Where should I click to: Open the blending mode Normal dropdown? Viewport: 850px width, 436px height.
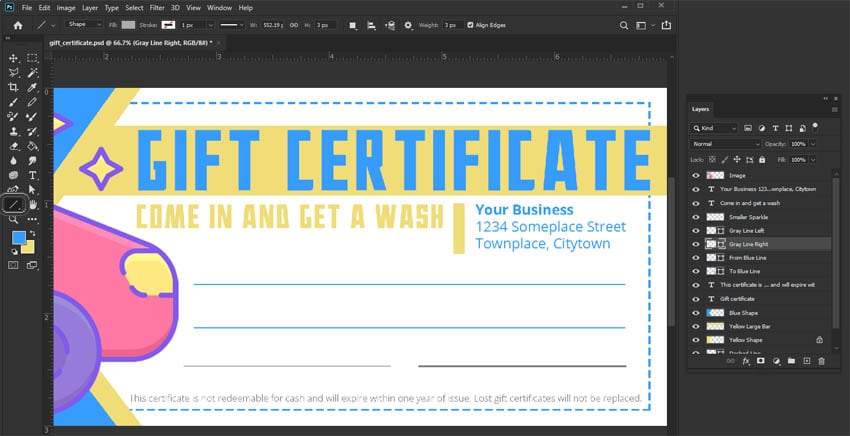click(x=725, y=144)
